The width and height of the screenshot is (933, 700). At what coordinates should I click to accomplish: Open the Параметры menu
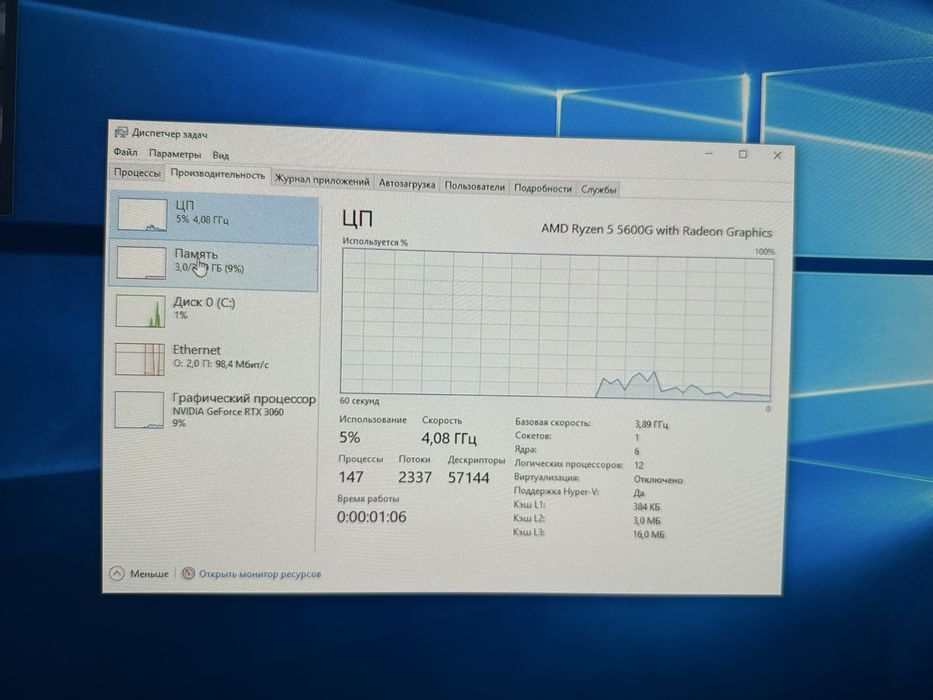coord(175,154)
